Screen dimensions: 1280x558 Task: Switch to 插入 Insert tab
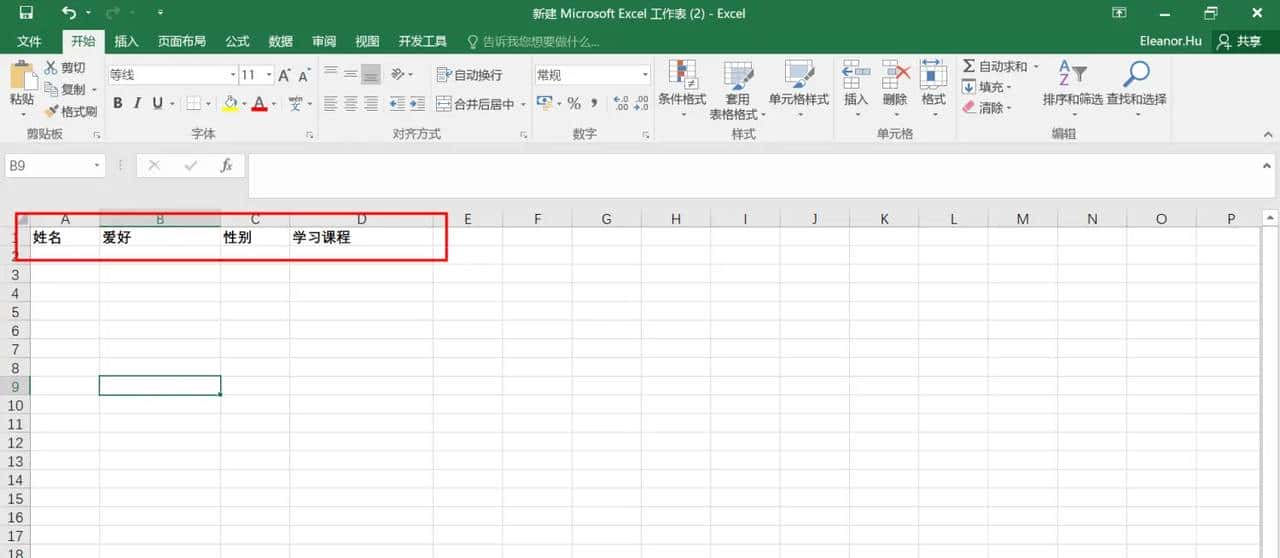[126, 41]
